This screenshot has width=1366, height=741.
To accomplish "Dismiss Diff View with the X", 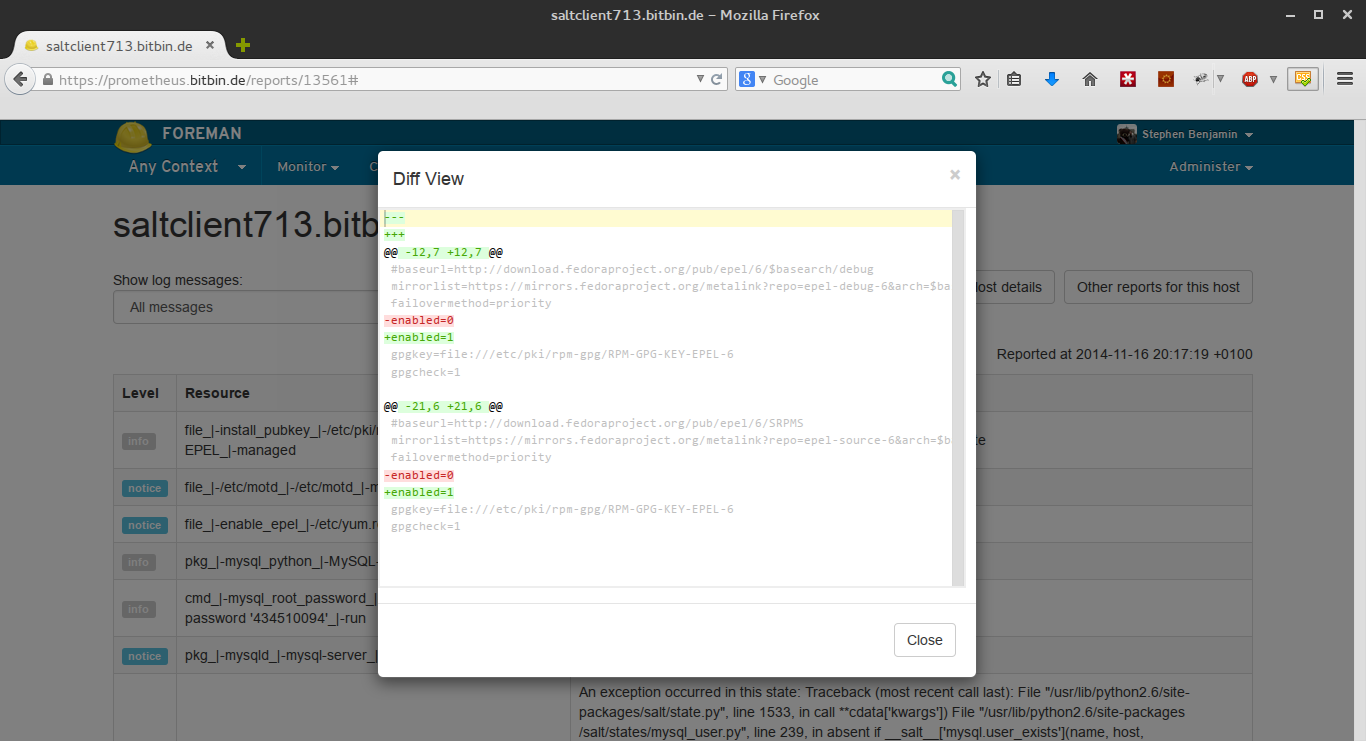I will tap(954, 175).
